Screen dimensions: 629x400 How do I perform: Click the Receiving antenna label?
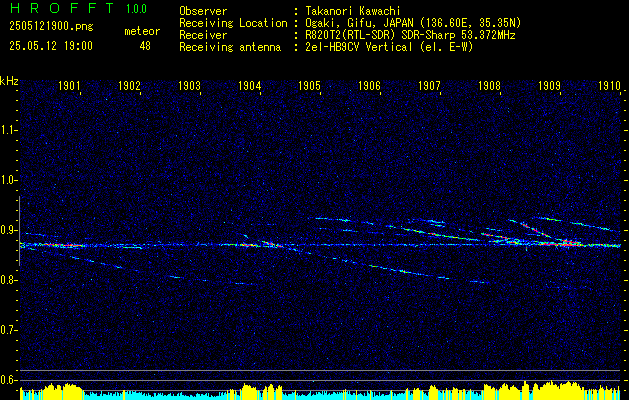(230, 47)
